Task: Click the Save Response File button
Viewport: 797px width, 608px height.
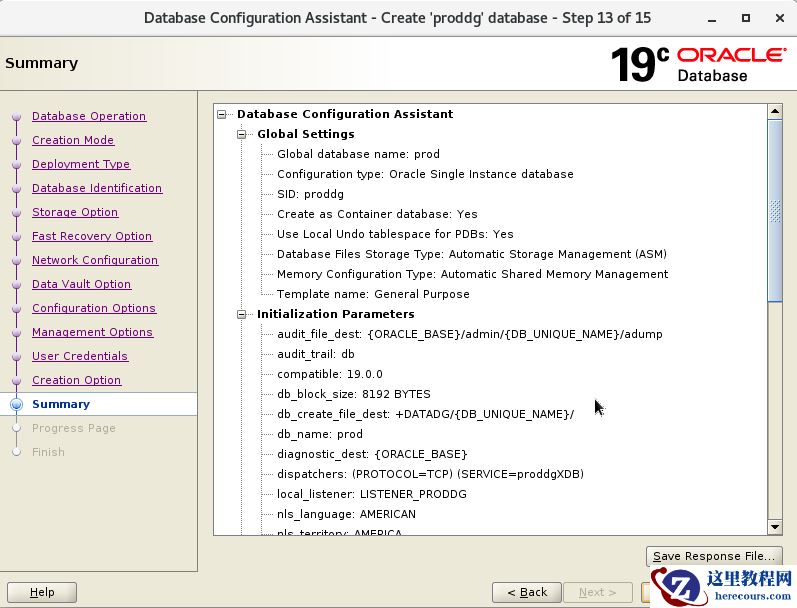Action: 713,556
